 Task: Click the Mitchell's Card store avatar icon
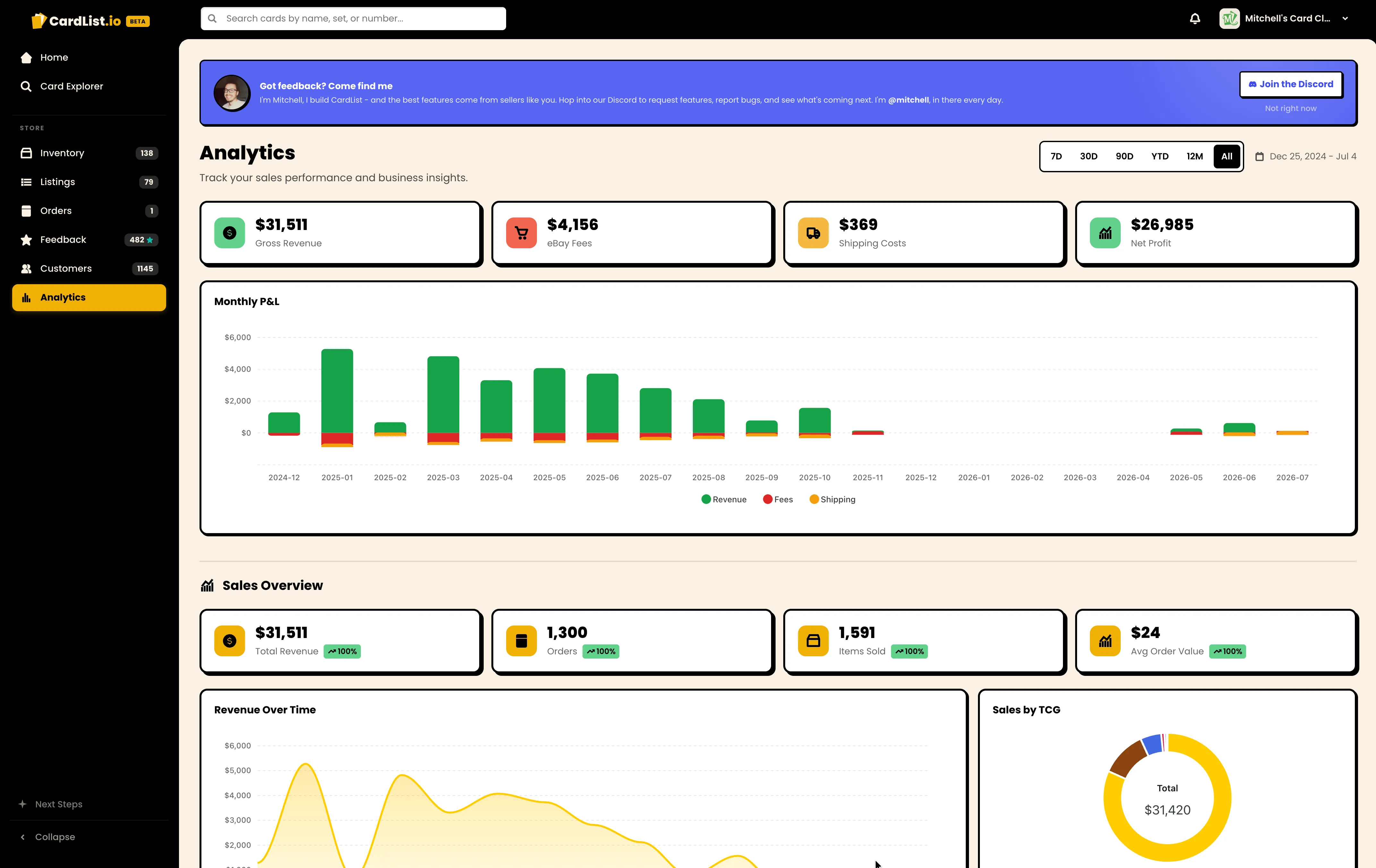tap(1229, 18)
